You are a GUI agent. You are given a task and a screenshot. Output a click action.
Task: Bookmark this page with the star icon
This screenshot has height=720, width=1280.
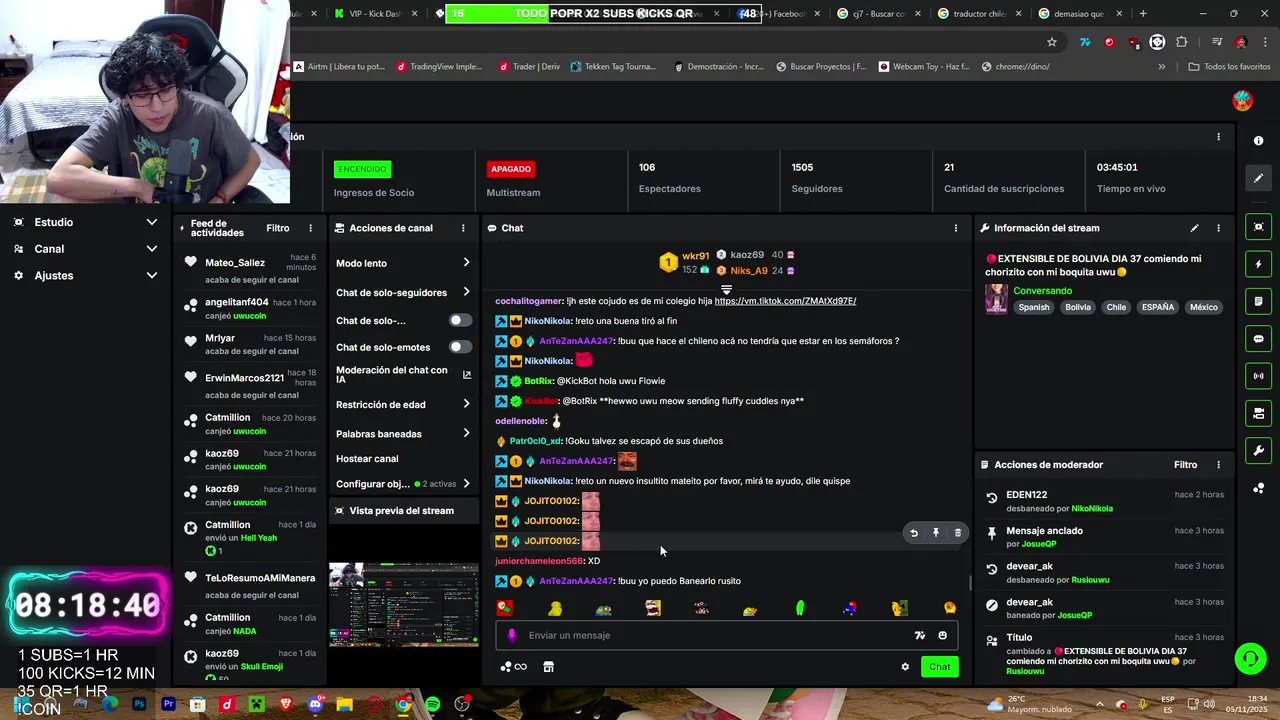(x=1052, y=42)
